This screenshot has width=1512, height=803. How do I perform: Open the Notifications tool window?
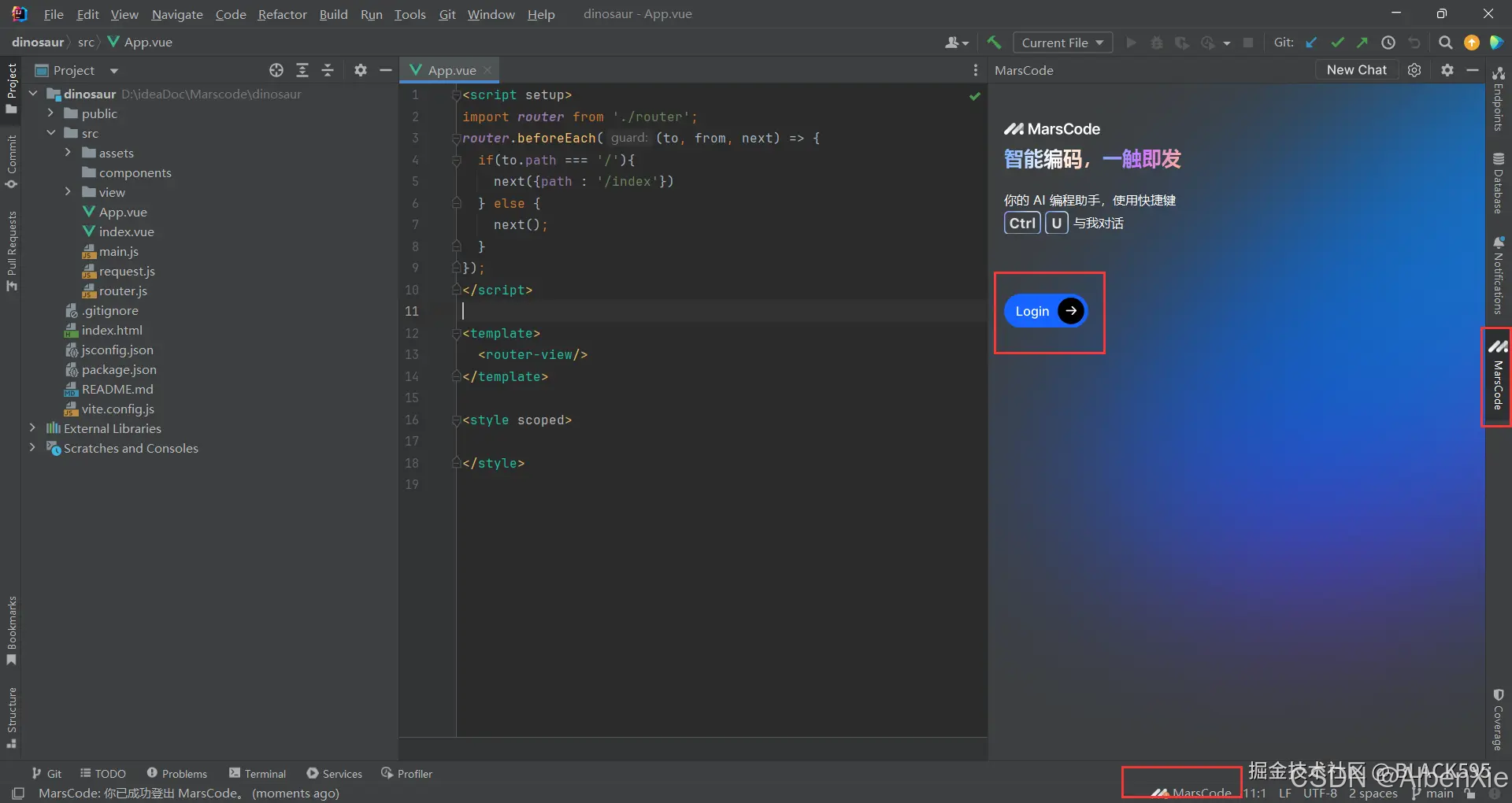pyautogui.click(x=1498, y=276)
